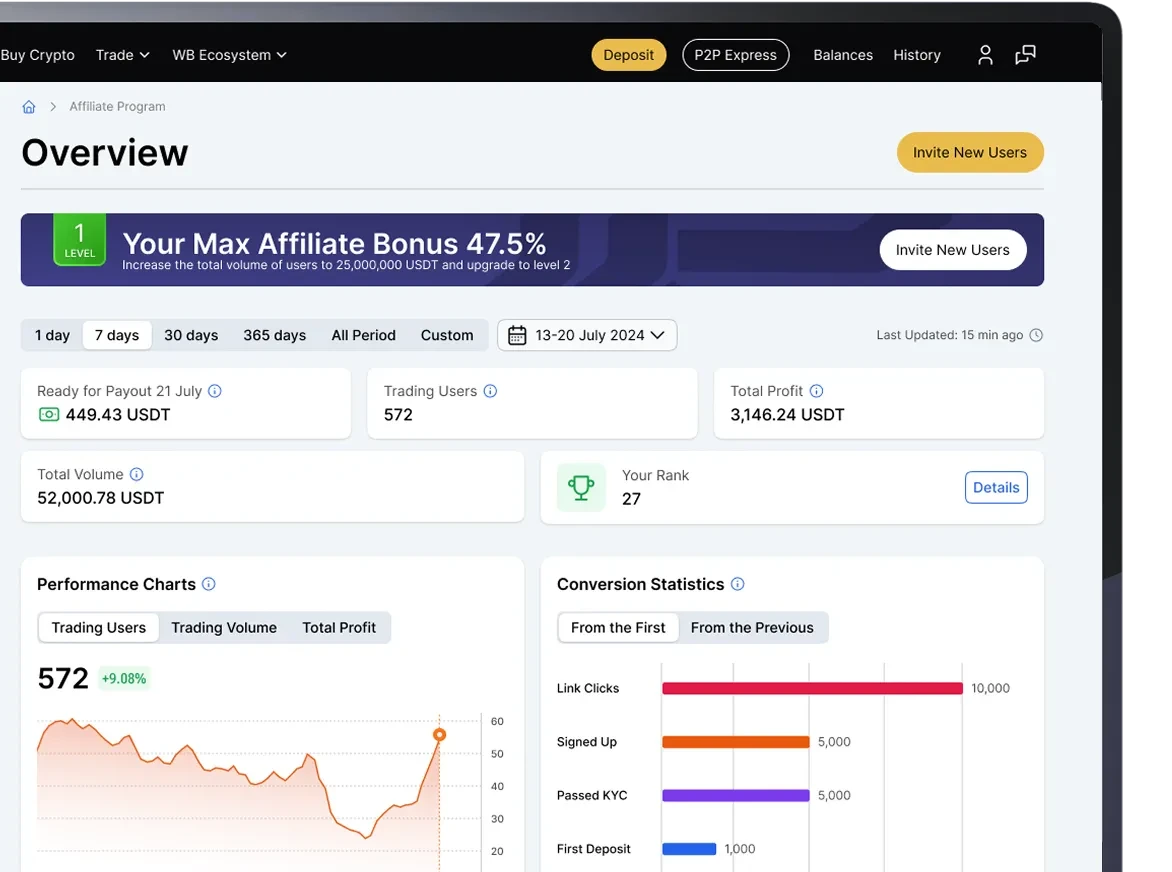1172x872 pixels.
Task: Switch conversion view to From the Previous
Action: pos(752,628)
